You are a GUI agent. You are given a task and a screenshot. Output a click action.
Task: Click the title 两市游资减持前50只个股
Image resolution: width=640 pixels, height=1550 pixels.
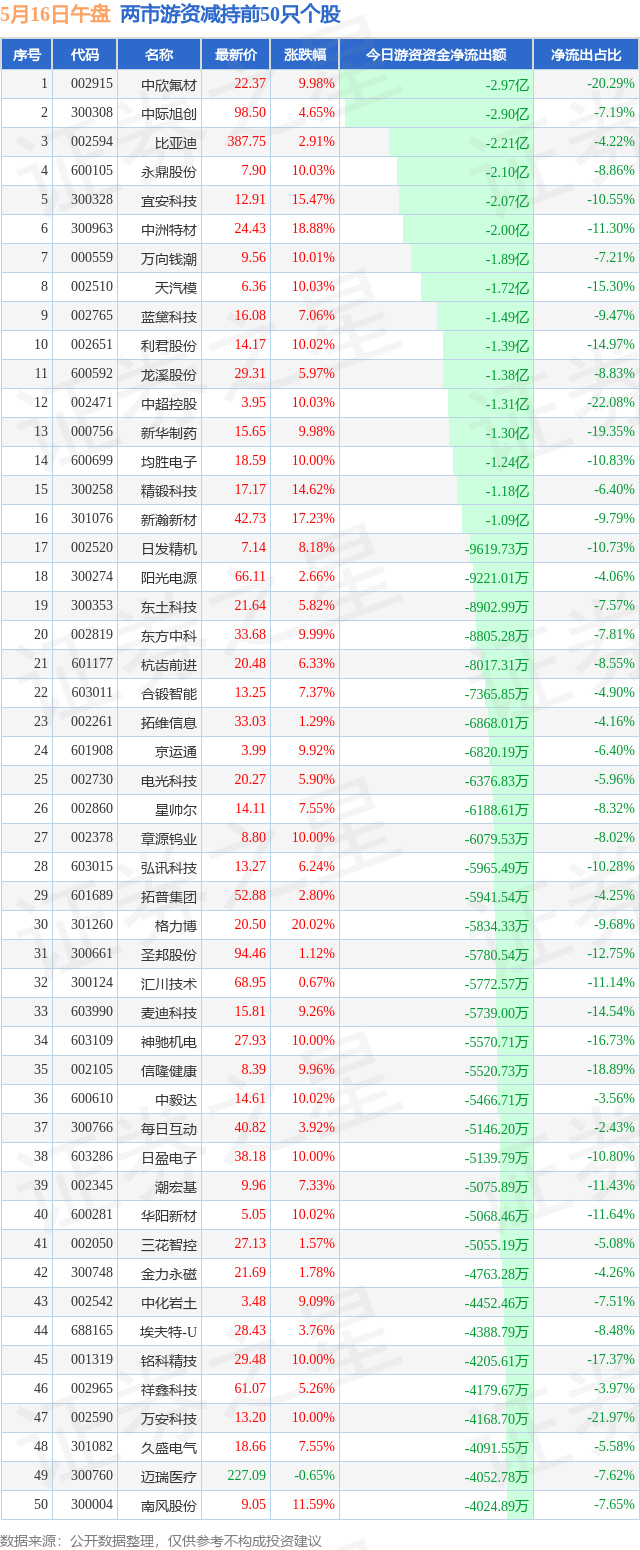click(230, 14)
